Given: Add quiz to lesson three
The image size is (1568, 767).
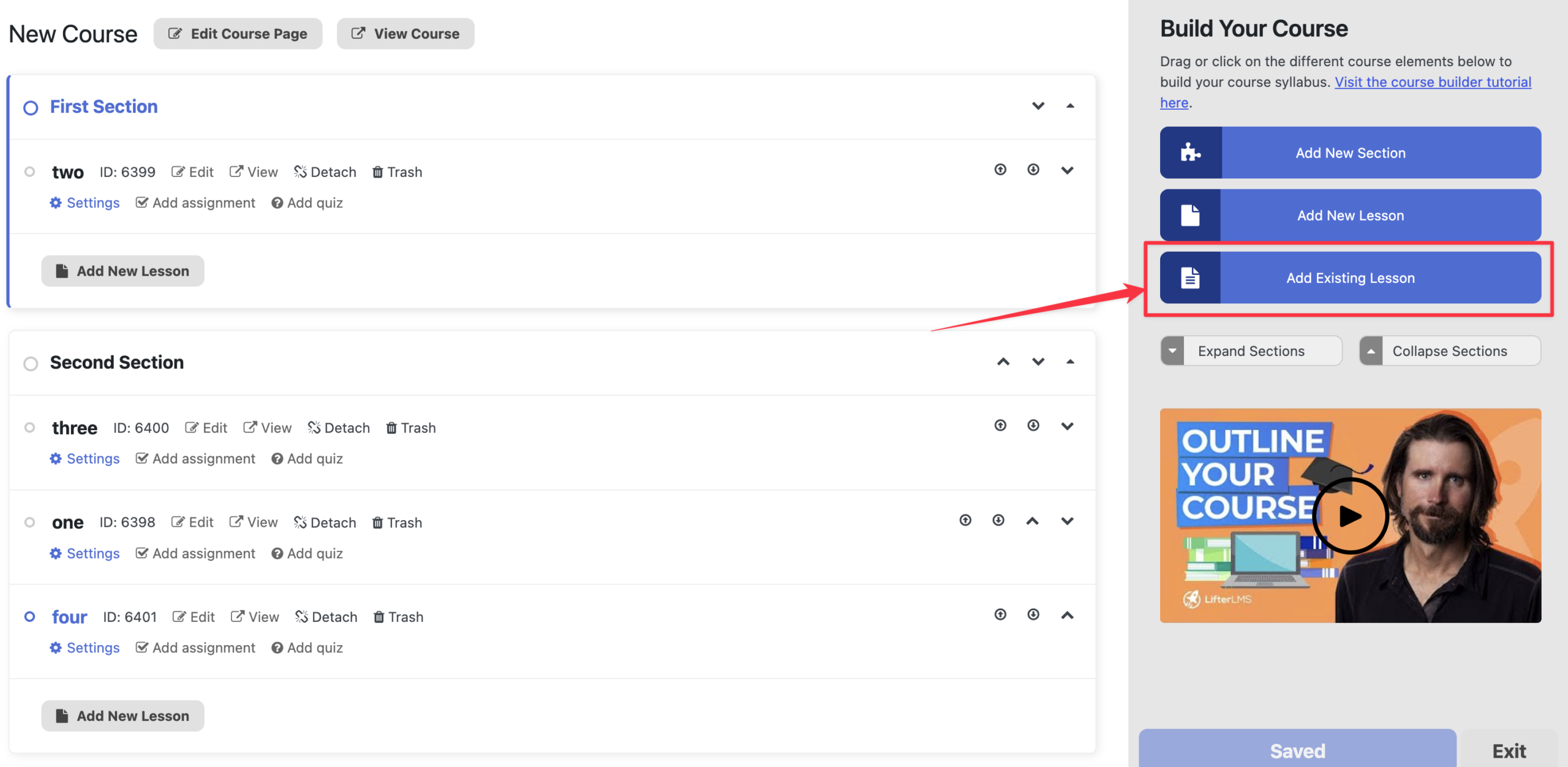Looking at the screenshot, I should pyautogui.click(x=307, y=458).
